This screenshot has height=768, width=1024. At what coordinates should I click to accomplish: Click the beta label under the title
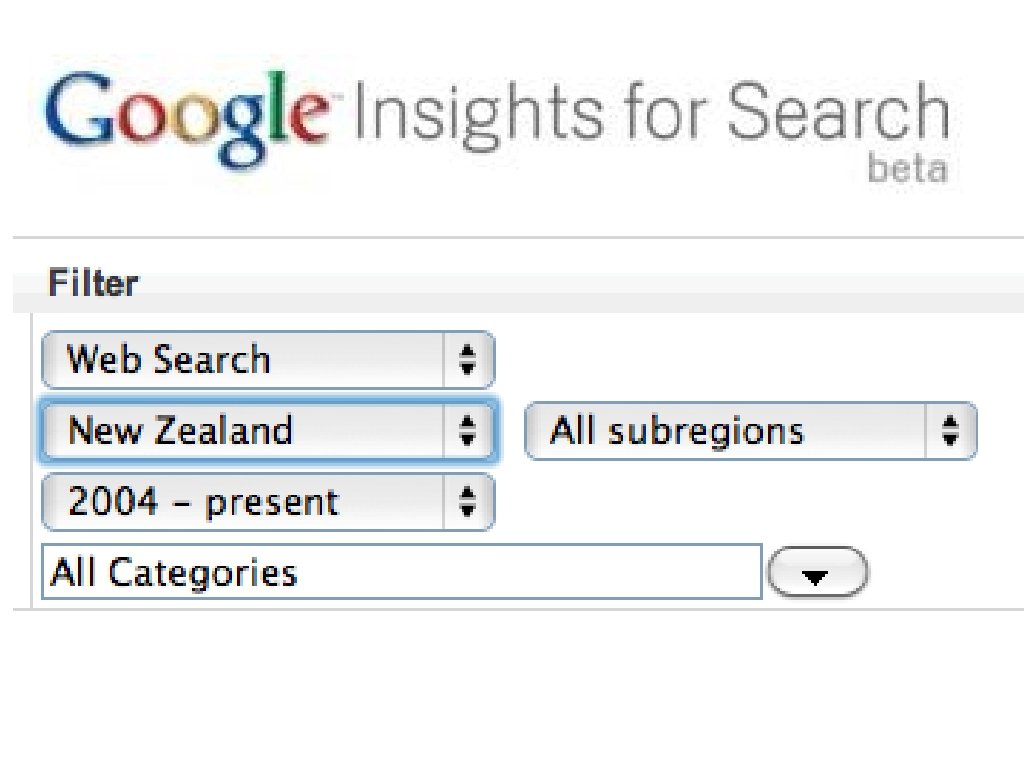[x=906, y=169]
